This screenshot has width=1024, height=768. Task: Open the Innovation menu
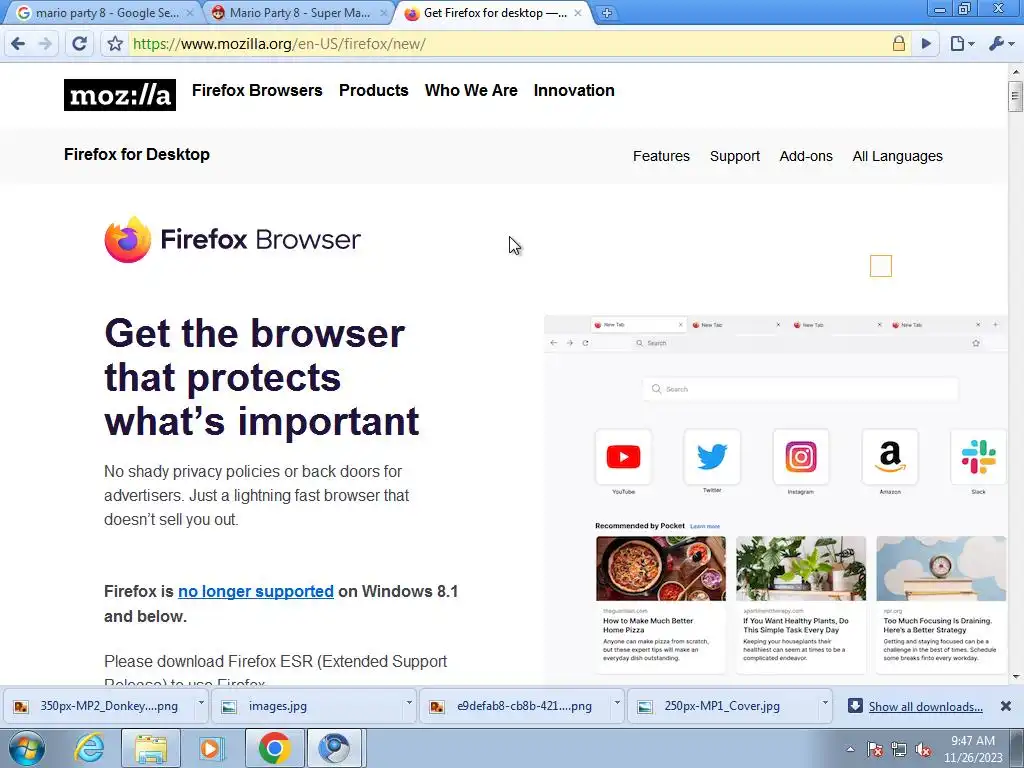pyautogui.click(x=574, y=90)
